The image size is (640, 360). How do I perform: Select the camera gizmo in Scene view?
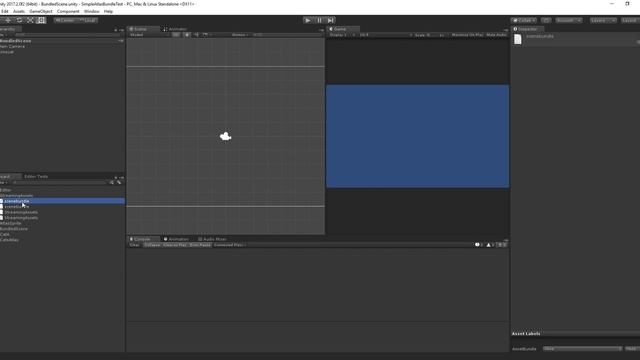tap(225, 137)
